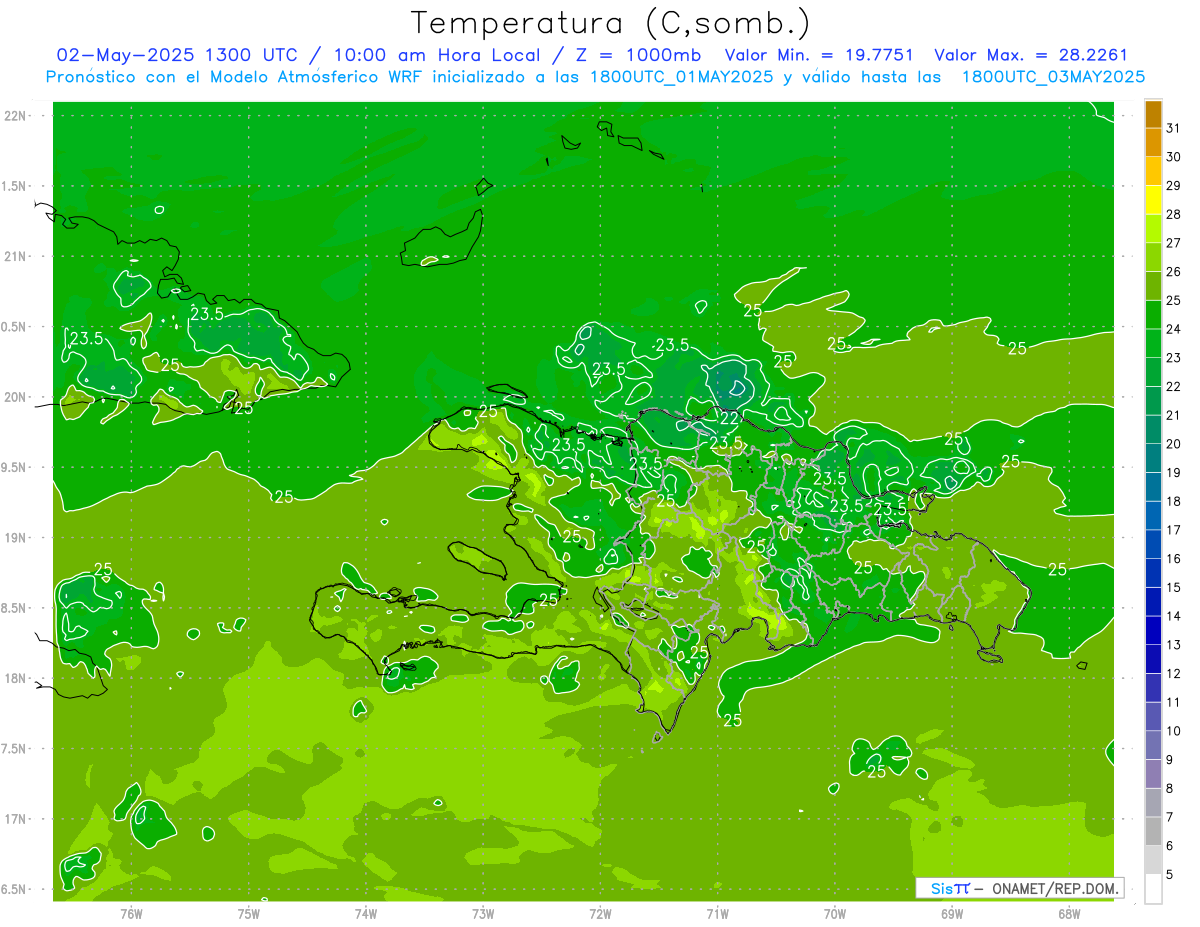Click the '71W' longitude axis label

point(717,913)
